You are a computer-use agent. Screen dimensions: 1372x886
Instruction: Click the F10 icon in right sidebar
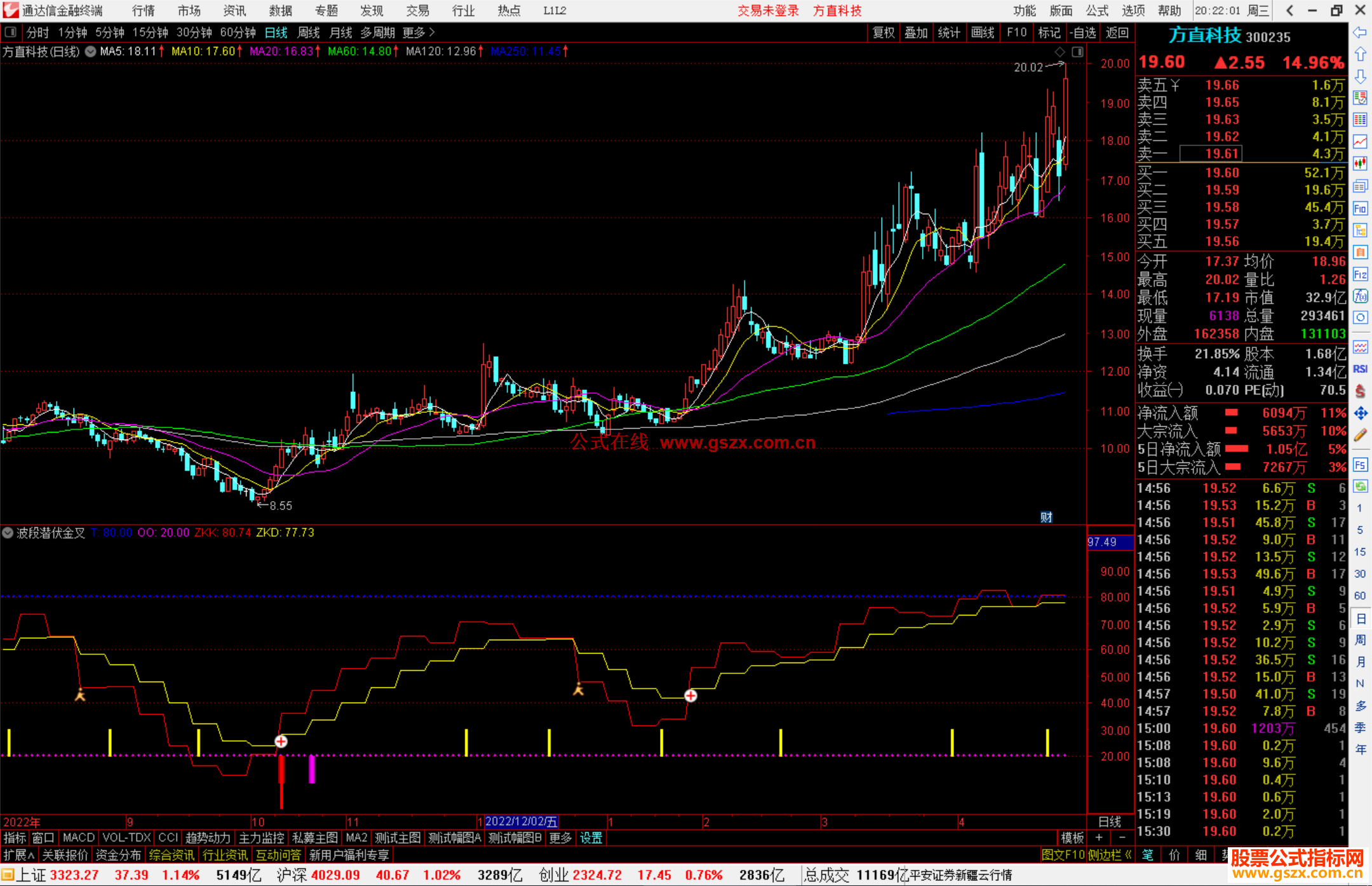(x=1360, y=209)
